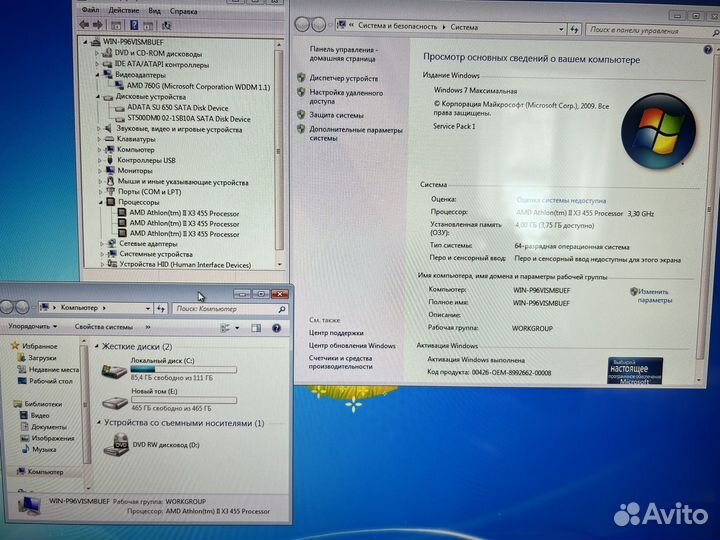Image resolution: width=720 pixels, height=540 pixels.
Task: Open the Файл menu in Device Manager
Action: (x=90, y=10)
